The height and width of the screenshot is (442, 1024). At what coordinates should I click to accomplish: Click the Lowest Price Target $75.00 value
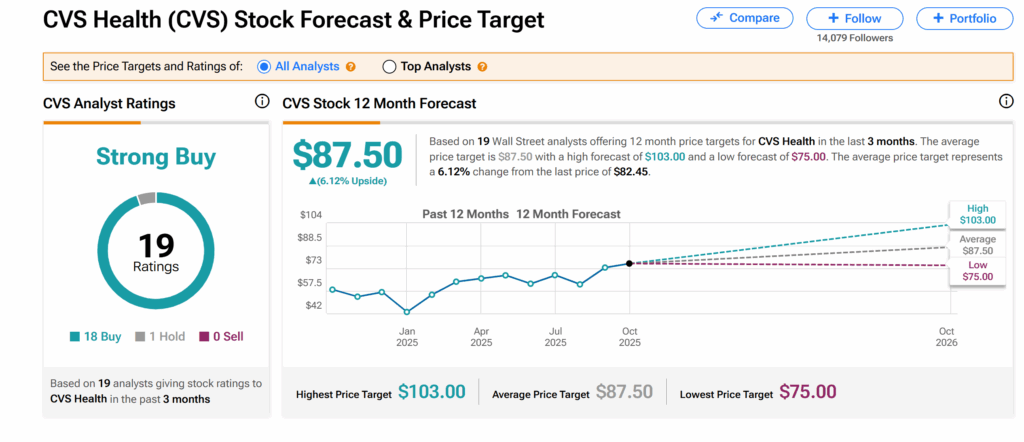pyautogui.click(x=807, y=393)
